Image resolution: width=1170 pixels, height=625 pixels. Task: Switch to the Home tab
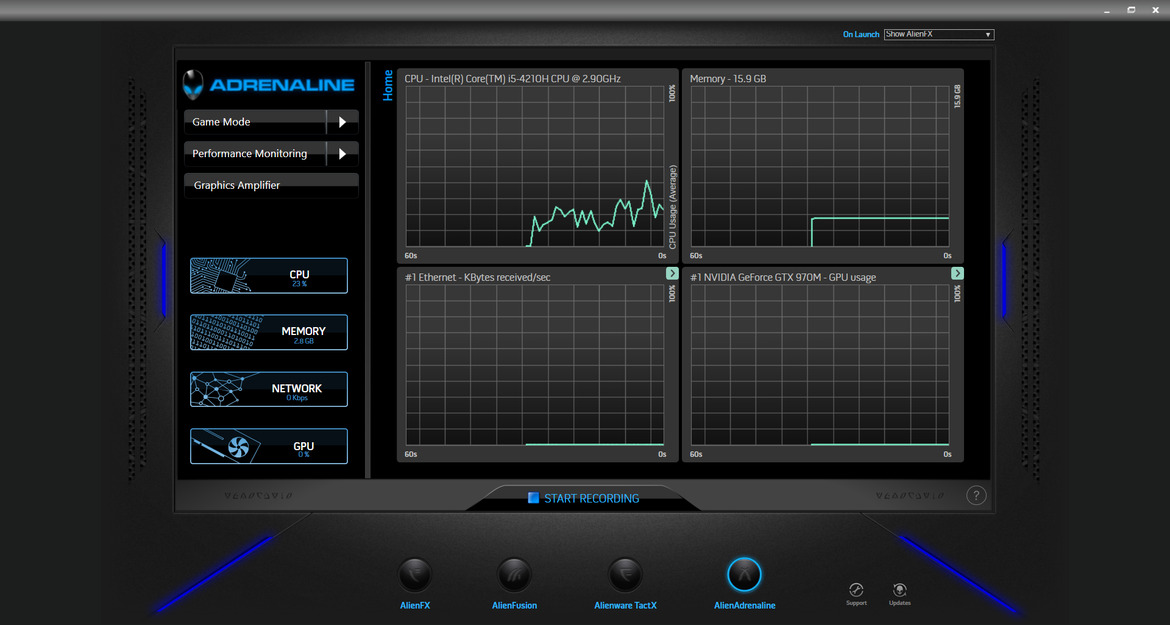(x=388, y=85)
